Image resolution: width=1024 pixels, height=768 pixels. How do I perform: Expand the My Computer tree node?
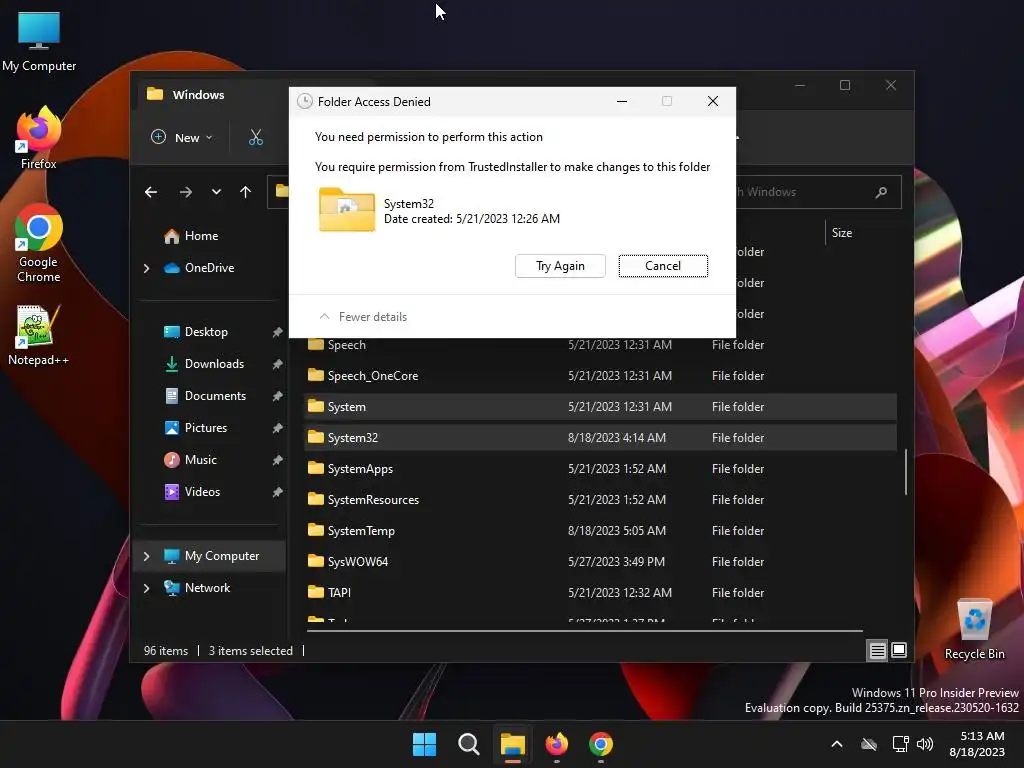click(x=146, y=556)
